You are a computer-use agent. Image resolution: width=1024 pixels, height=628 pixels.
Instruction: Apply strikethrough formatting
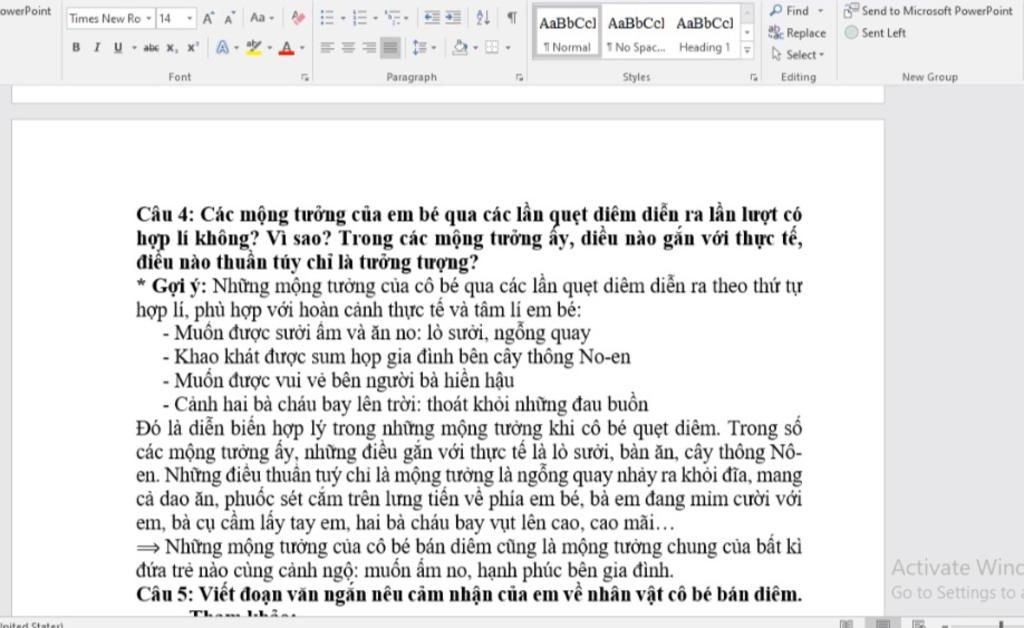tap(151, 48)
